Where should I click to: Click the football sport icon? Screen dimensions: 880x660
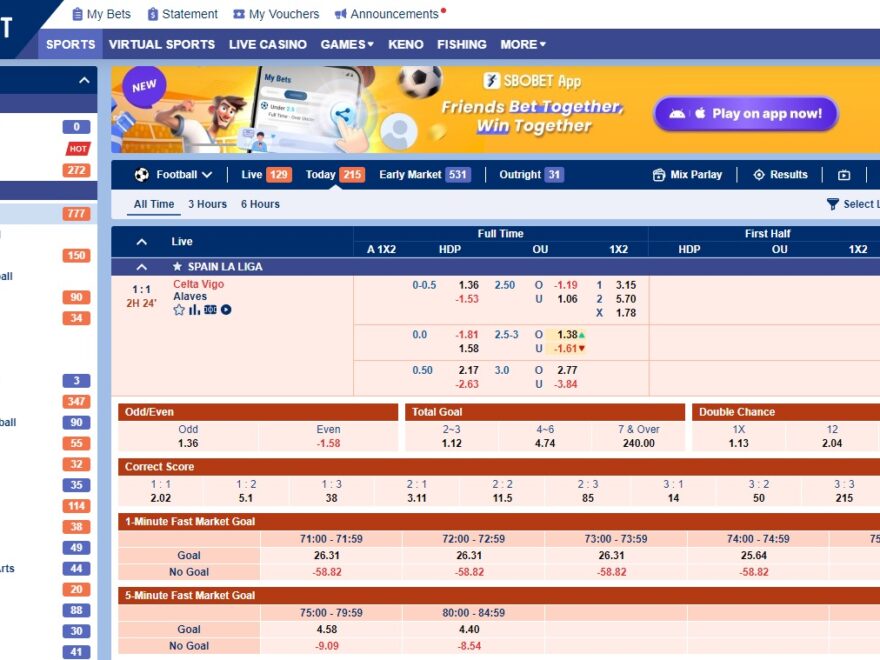point(141,175)
